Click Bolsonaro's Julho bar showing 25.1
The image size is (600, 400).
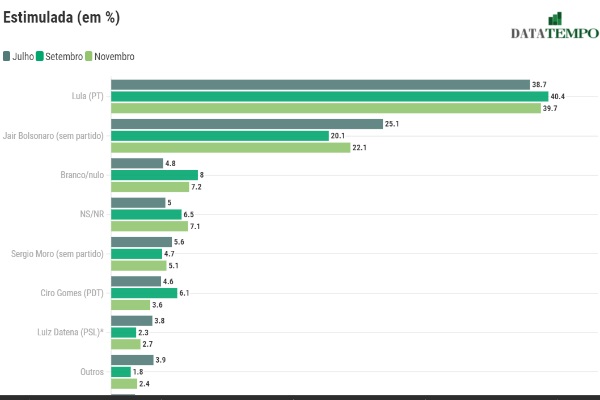coord(247,124)
